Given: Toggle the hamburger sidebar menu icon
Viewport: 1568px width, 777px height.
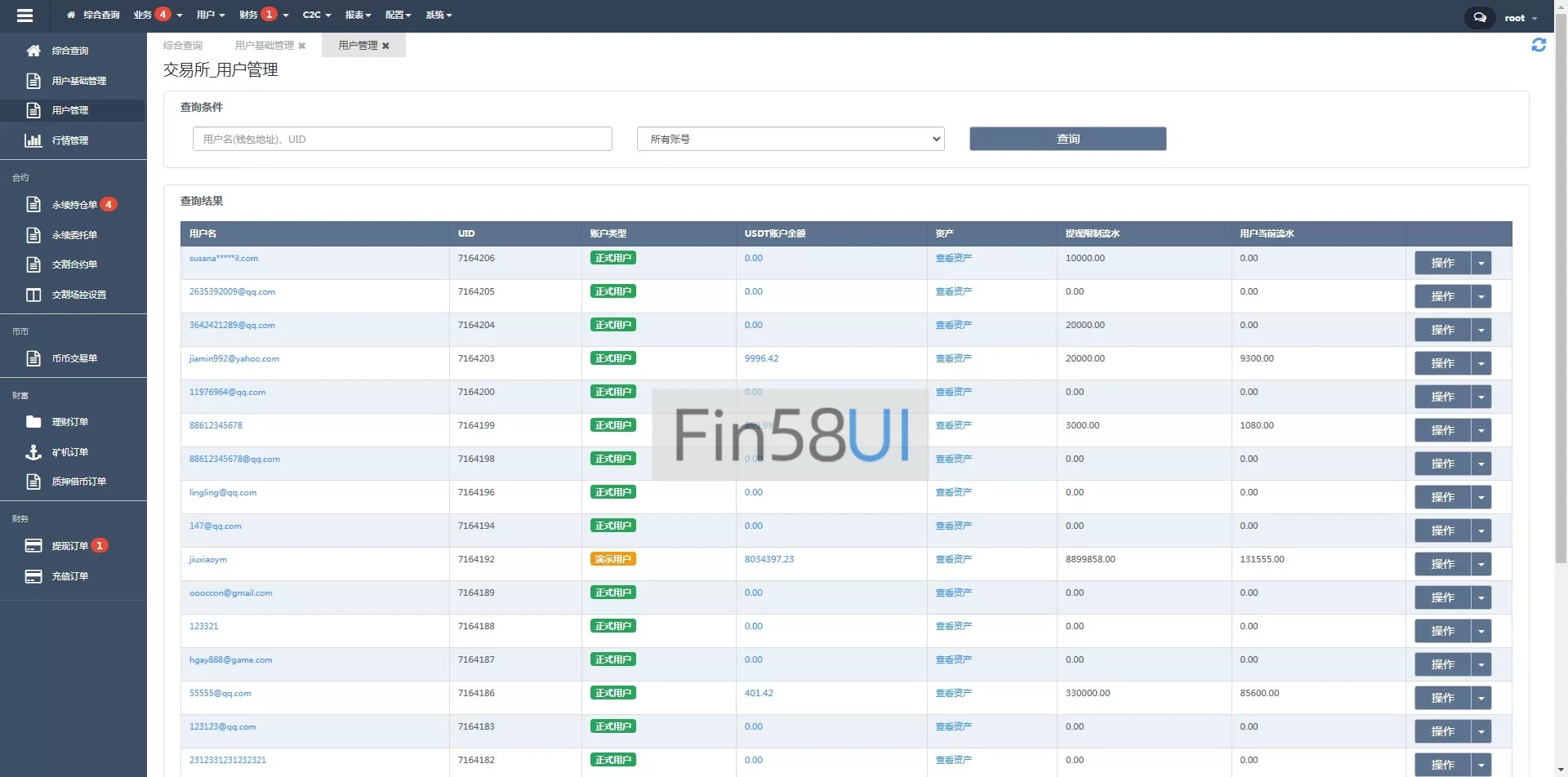Looking at the screenshot, I should [x=24, y=16].
